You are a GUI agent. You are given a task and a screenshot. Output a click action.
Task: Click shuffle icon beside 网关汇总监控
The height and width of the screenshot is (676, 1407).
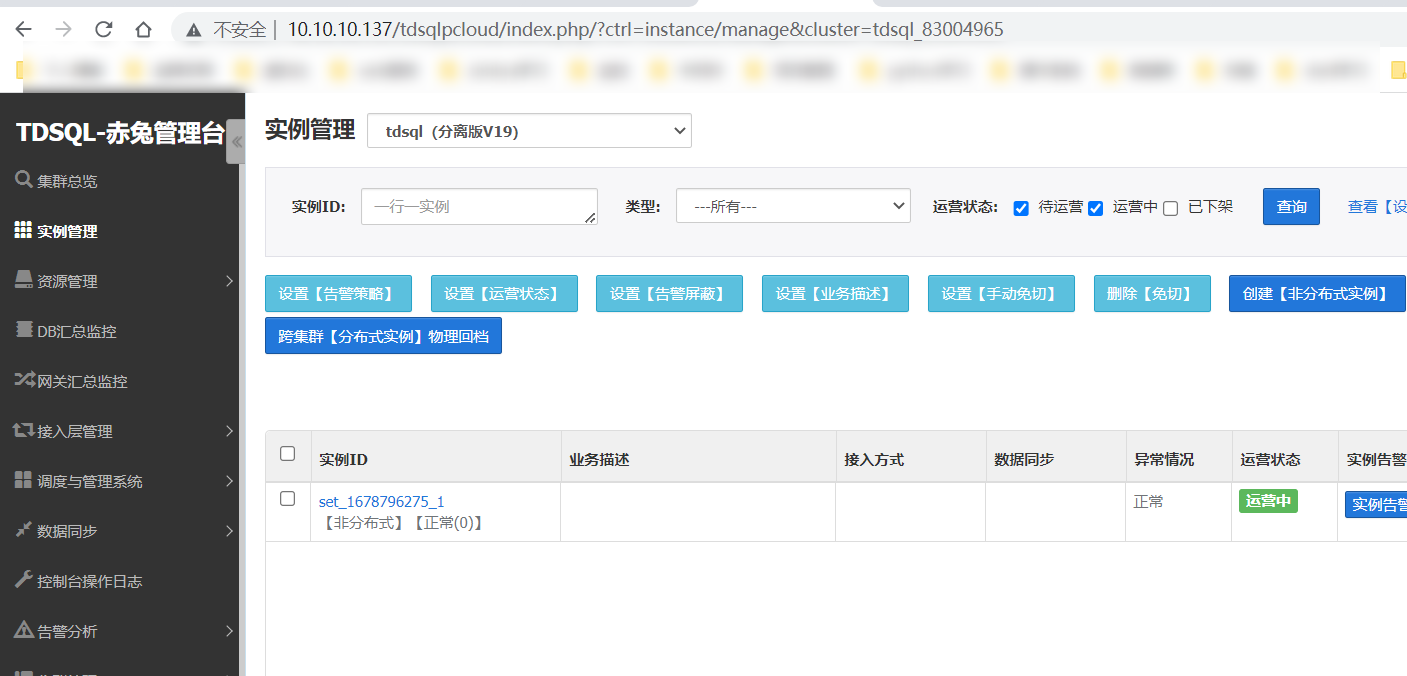24,380
